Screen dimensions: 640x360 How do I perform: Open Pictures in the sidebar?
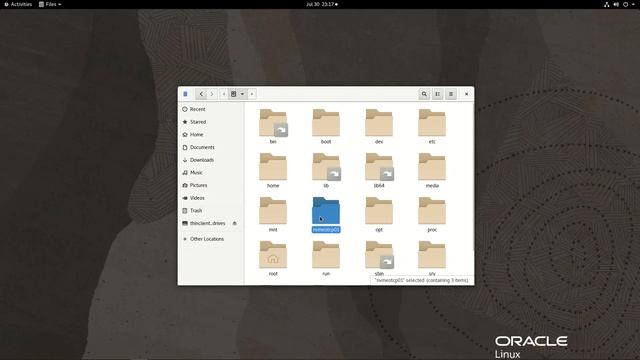pyautogui.click(x=211, y=185)
